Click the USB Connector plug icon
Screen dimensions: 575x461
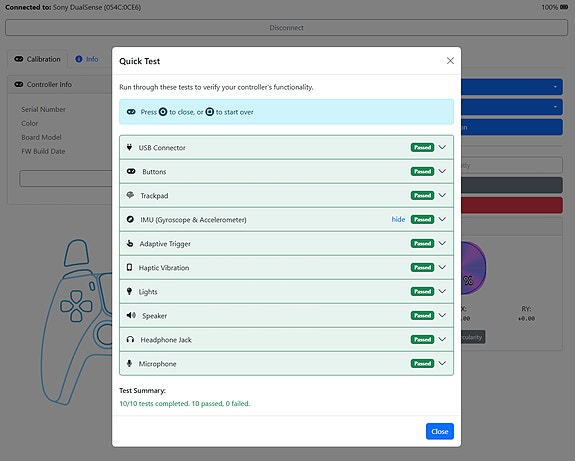point(129,147)
